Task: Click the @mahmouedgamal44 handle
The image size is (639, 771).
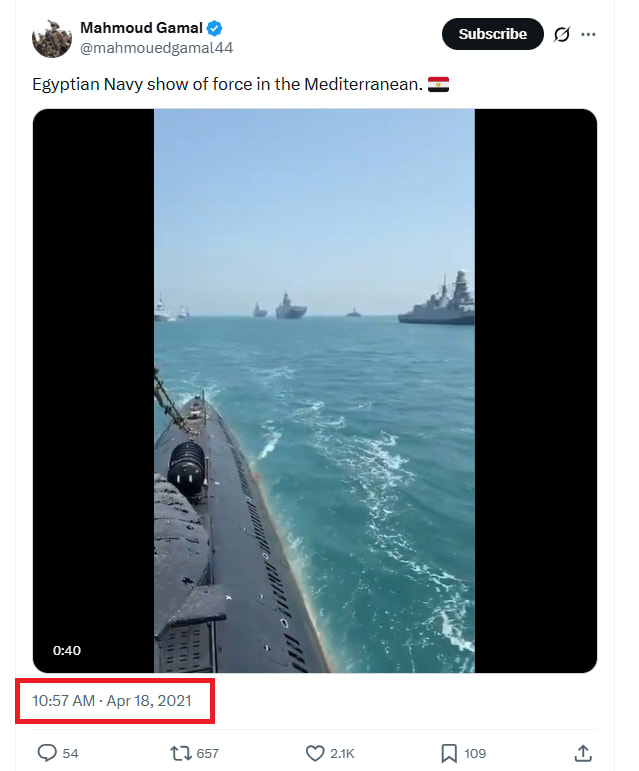Action: point(156,48)
